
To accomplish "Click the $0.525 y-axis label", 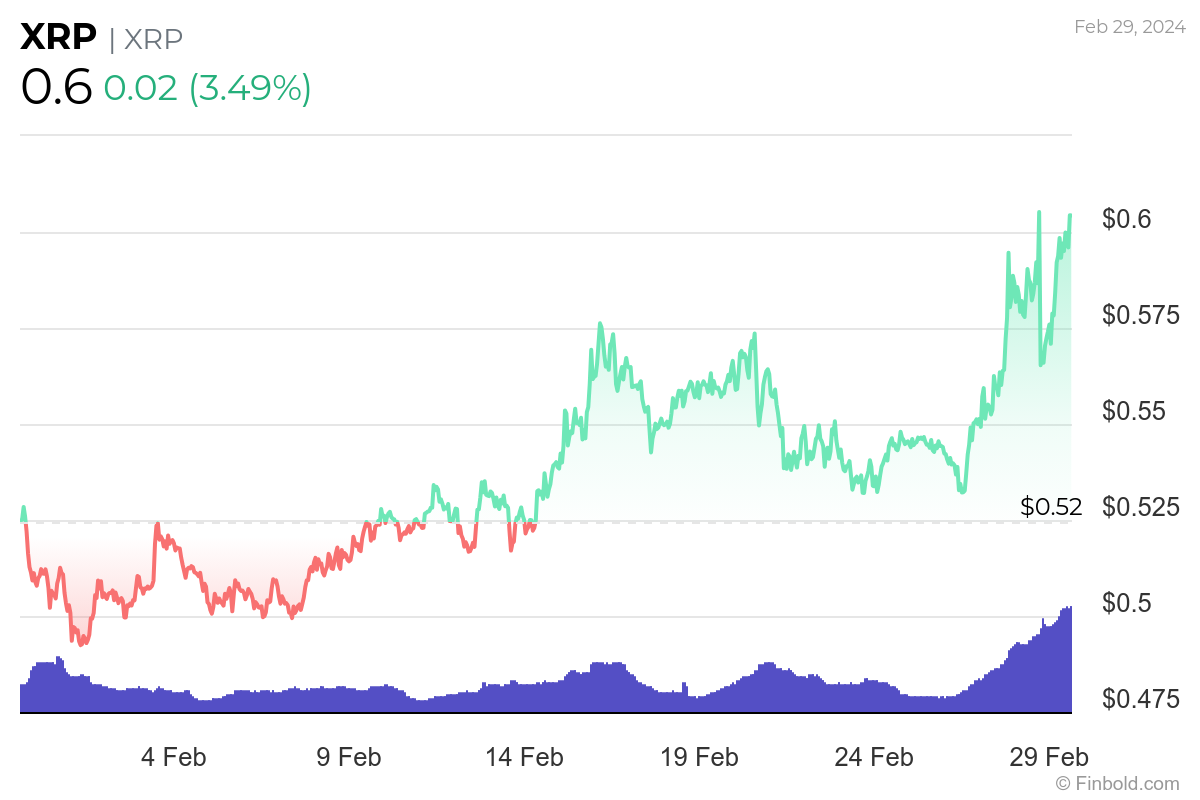I will 1141,507.
